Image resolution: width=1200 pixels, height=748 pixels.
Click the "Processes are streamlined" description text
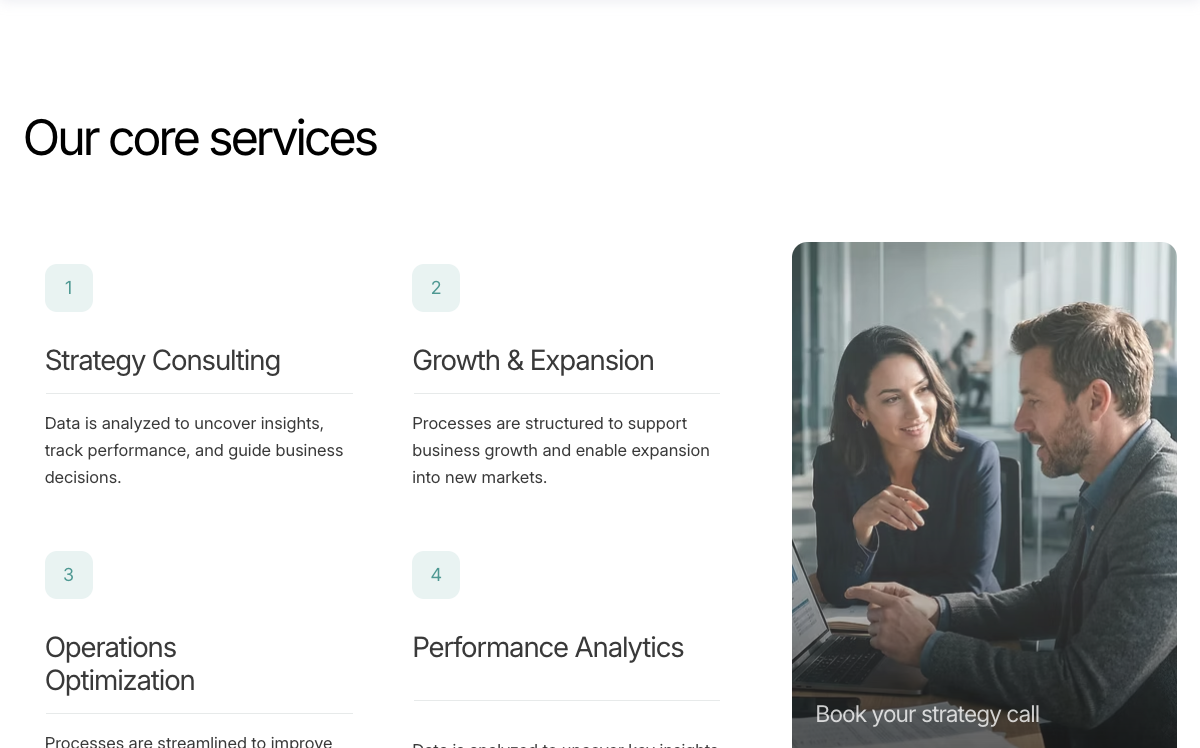point(188,741)
